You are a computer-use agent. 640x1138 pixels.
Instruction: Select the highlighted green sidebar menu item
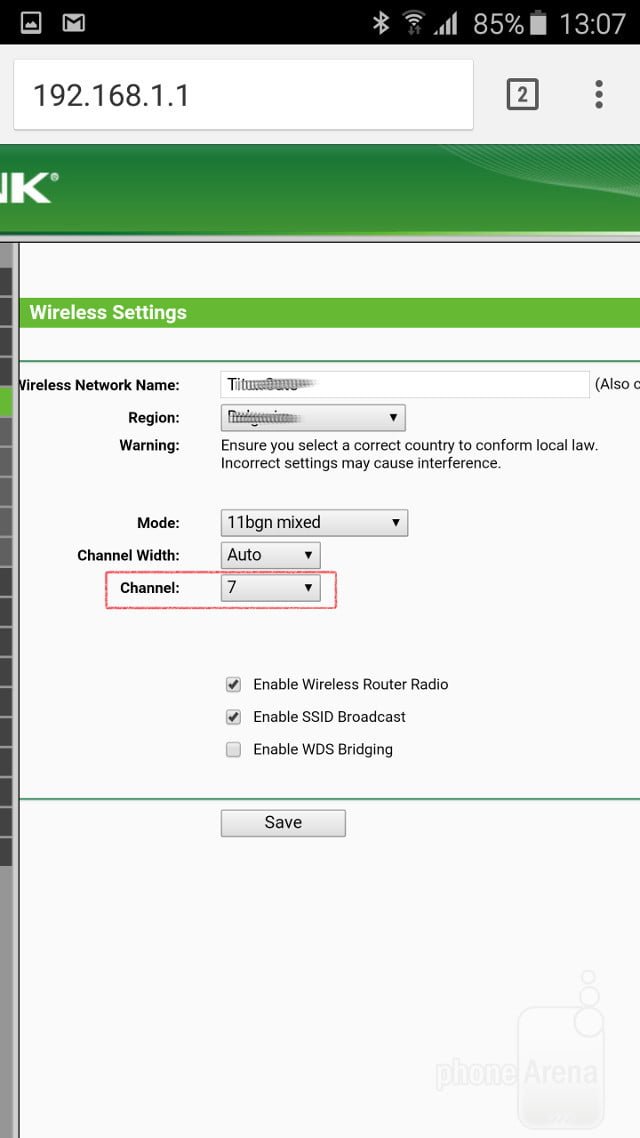(x=6, y=400)
